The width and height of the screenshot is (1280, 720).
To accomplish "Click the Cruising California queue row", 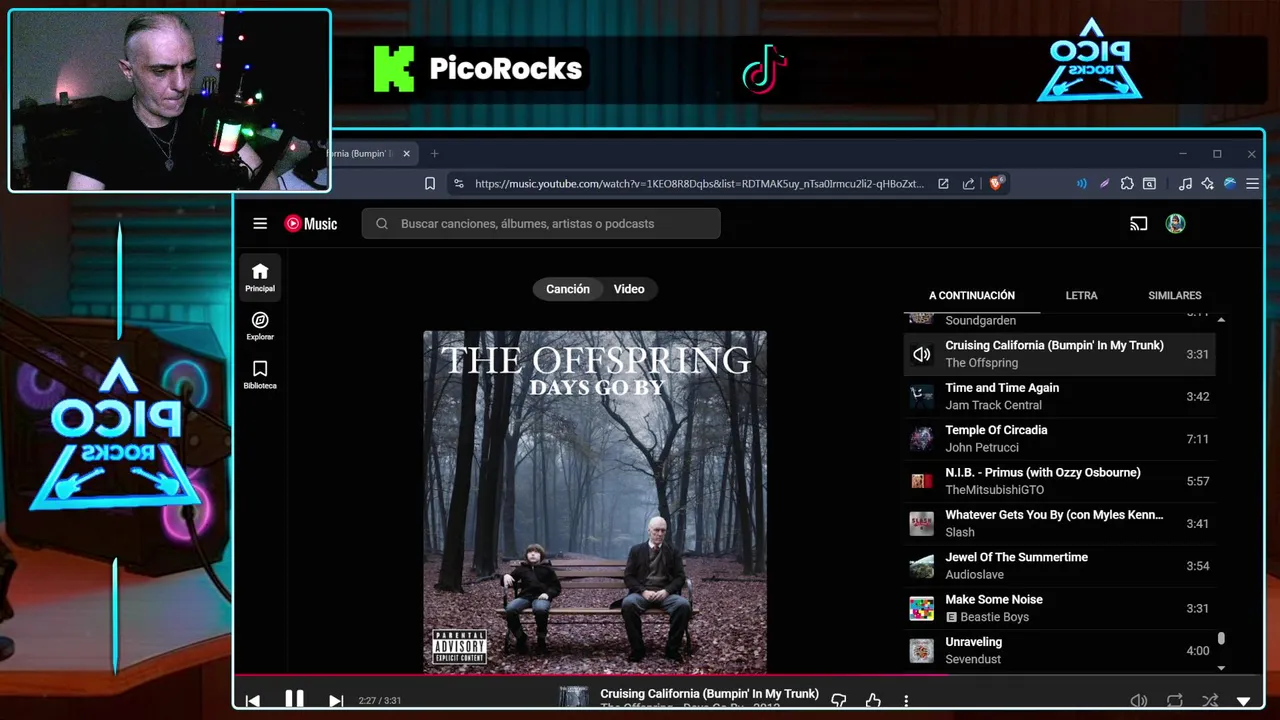I will [1059, 354].
